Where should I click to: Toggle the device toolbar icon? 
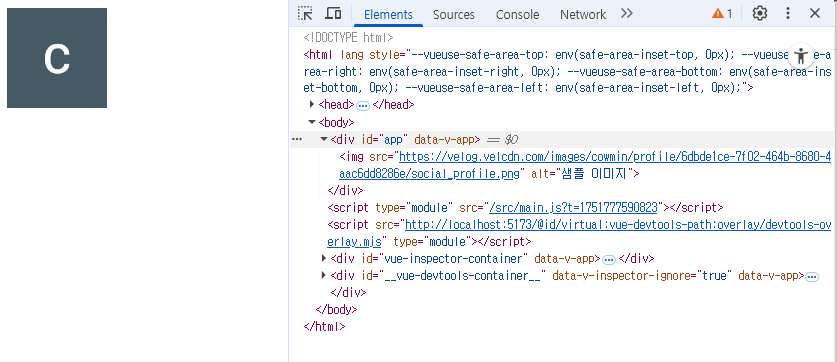pyautogui.click(x=334, y=14)
